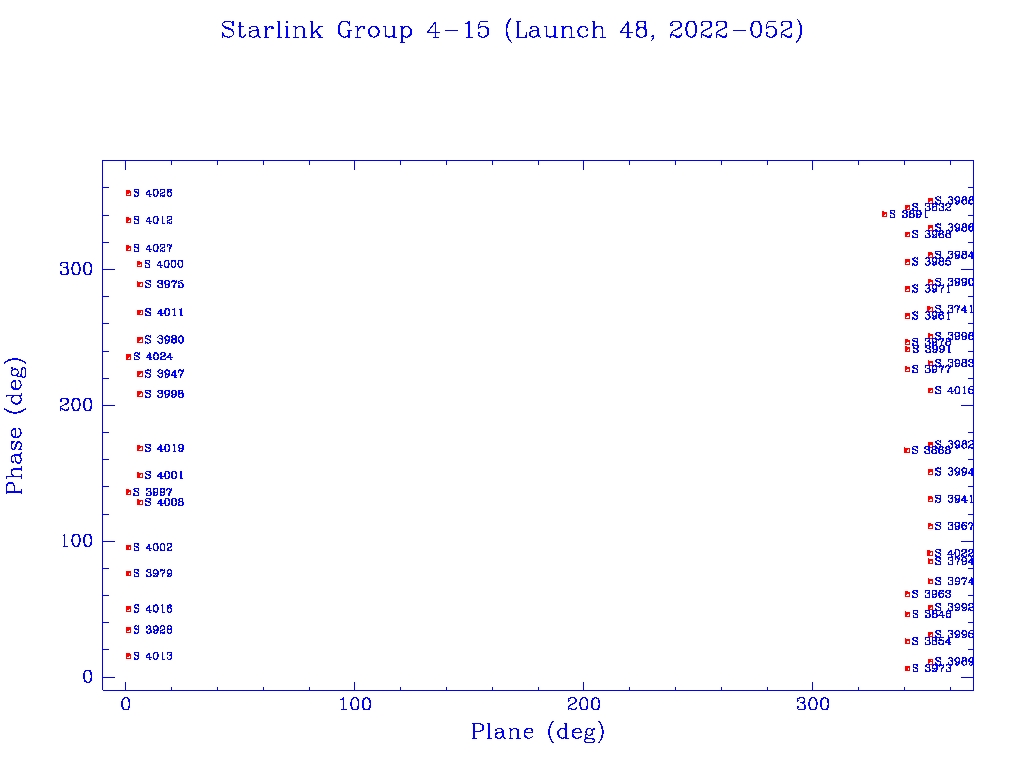Click the 0 tick label on Plane axis
Viewport: 1024px width, 768px height.
[x=125, y=704]
